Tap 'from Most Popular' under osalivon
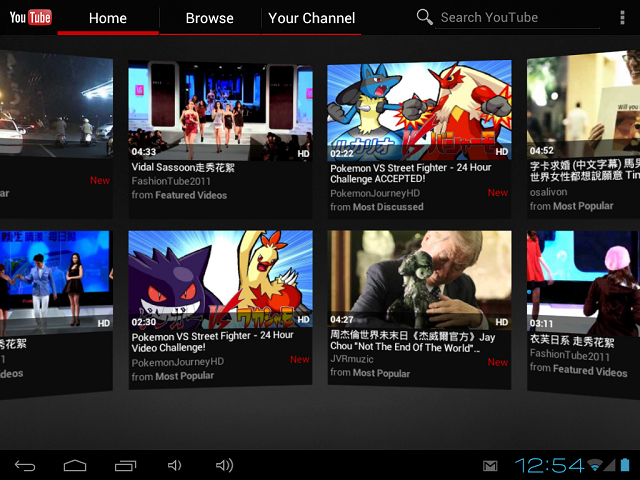This screenshot has width=640, height=480. 571,206
